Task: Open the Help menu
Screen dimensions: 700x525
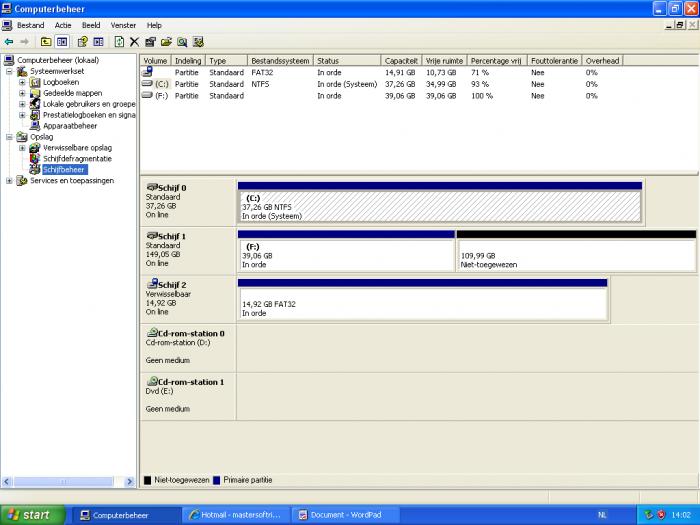Action: pyautogui.click(x=154, y=25)
